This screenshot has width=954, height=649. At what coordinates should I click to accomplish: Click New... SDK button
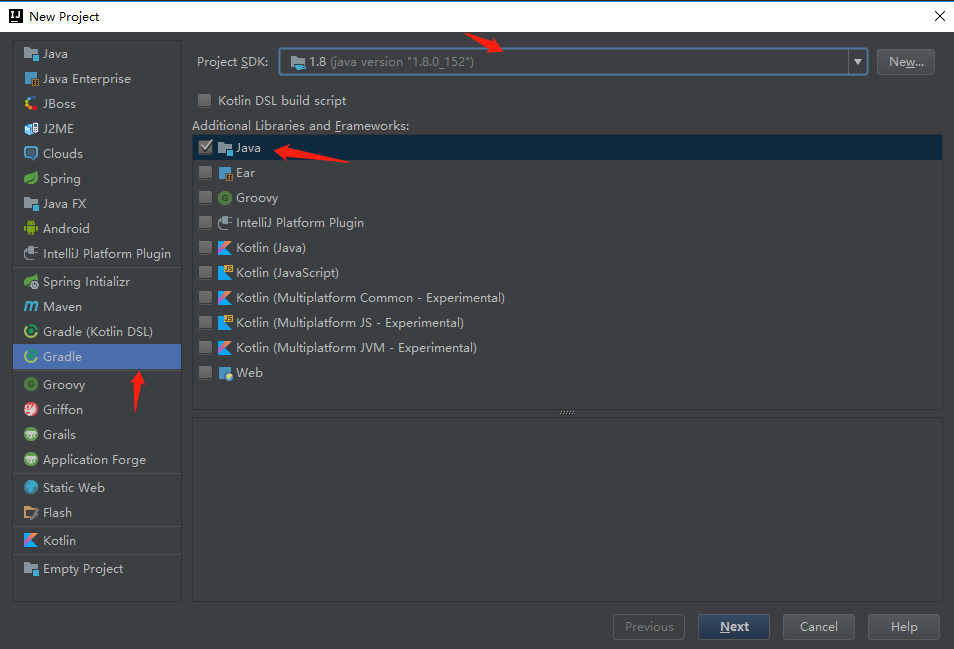906,61
